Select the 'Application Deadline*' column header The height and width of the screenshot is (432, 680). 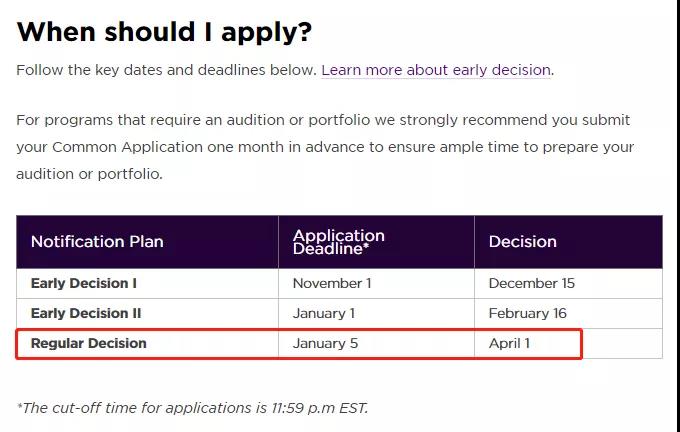[x=338, y=242]
